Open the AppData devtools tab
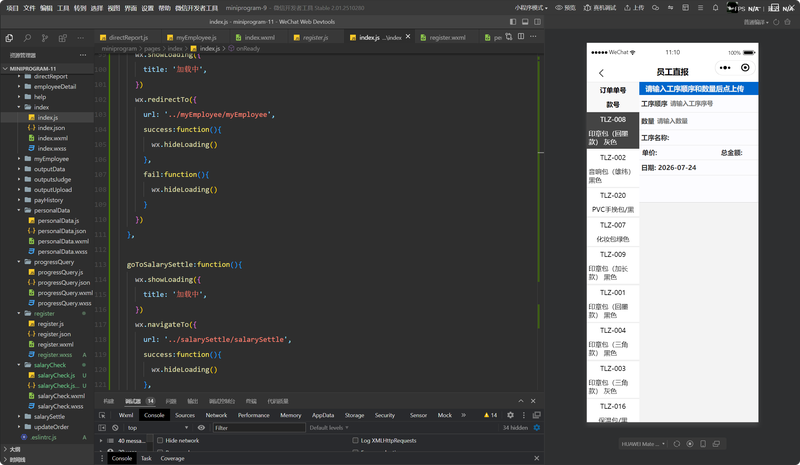This screenshot has width=800, height=465. coord(323,415)
